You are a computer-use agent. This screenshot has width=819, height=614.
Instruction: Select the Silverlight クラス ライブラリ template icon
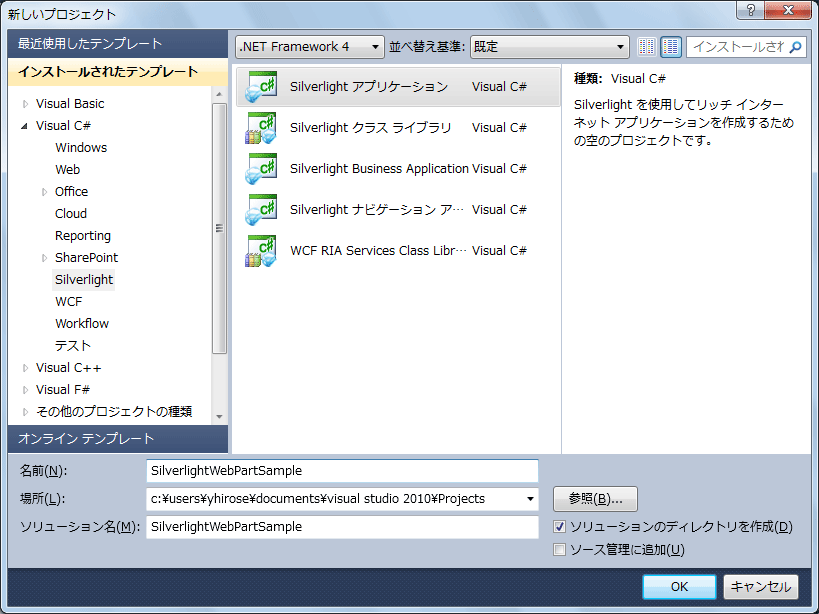tap(261, 128)
